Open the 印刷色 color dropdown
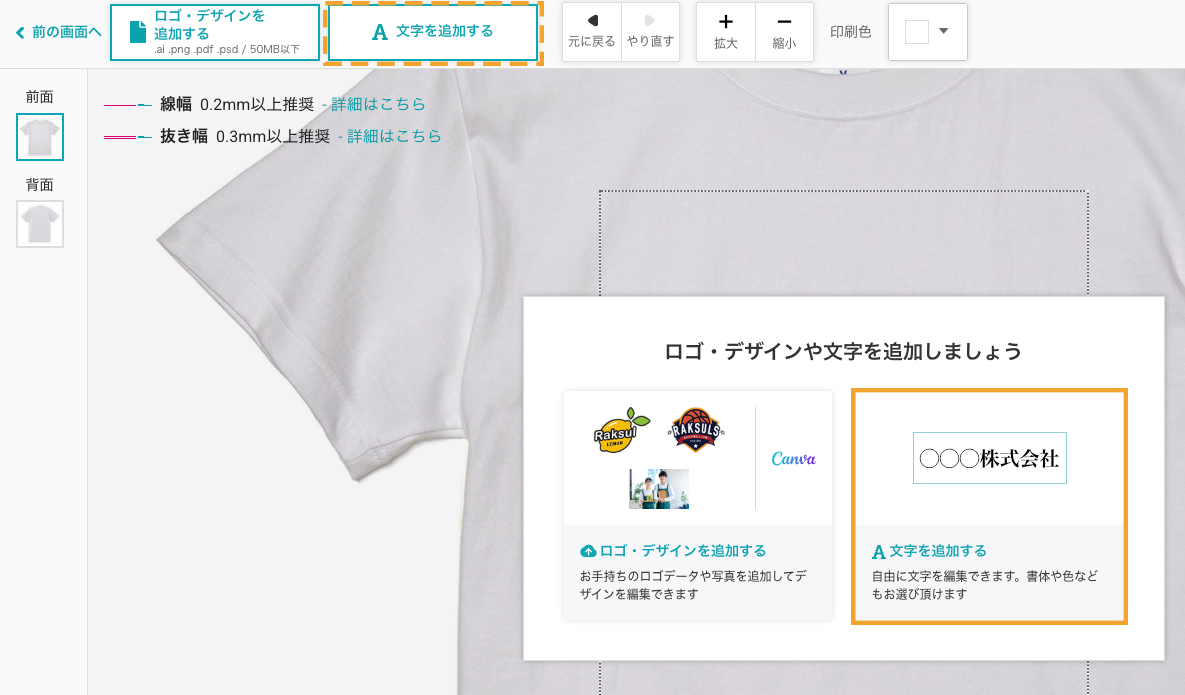 click(927, 32)
